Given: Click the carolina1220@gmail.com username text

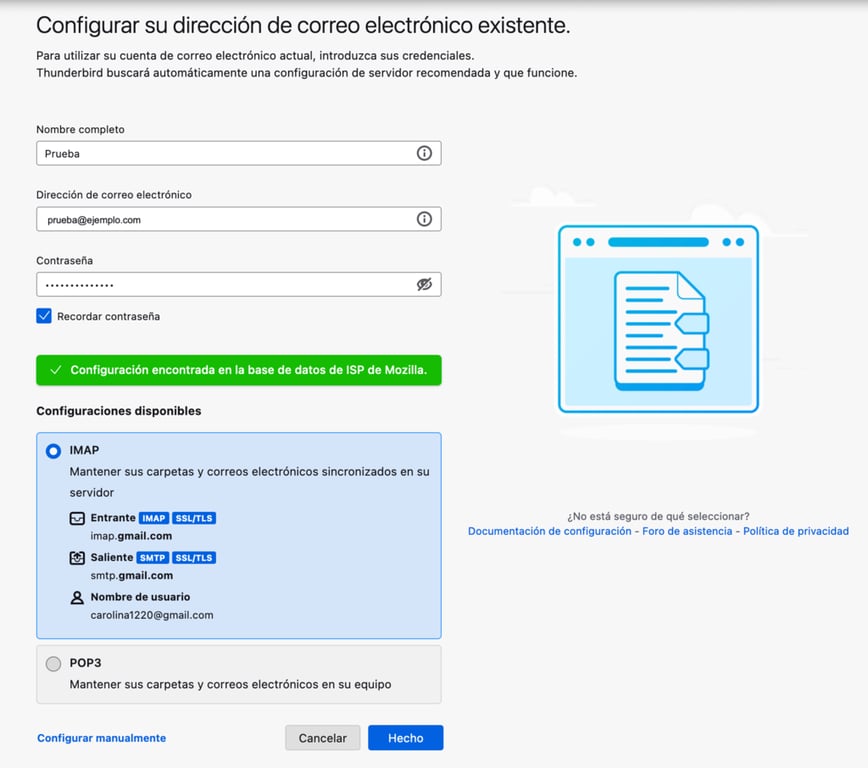Looking at the screenshot, I should coord(152,615).
